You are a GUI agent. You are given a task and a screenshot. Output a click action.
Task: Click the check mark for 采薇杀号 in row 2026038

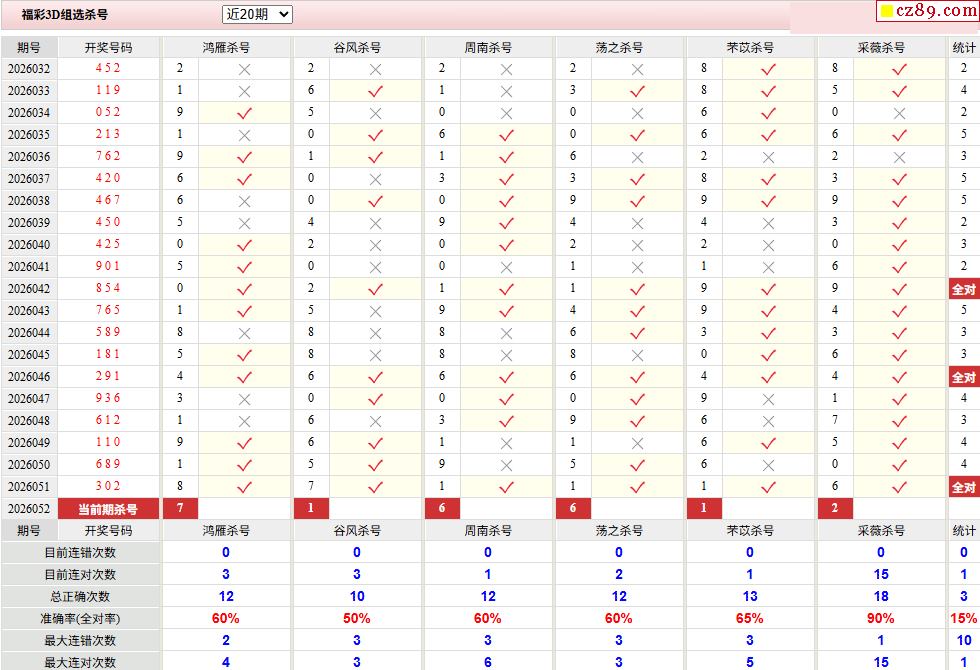pyautogui.click(x=899, y=201)
